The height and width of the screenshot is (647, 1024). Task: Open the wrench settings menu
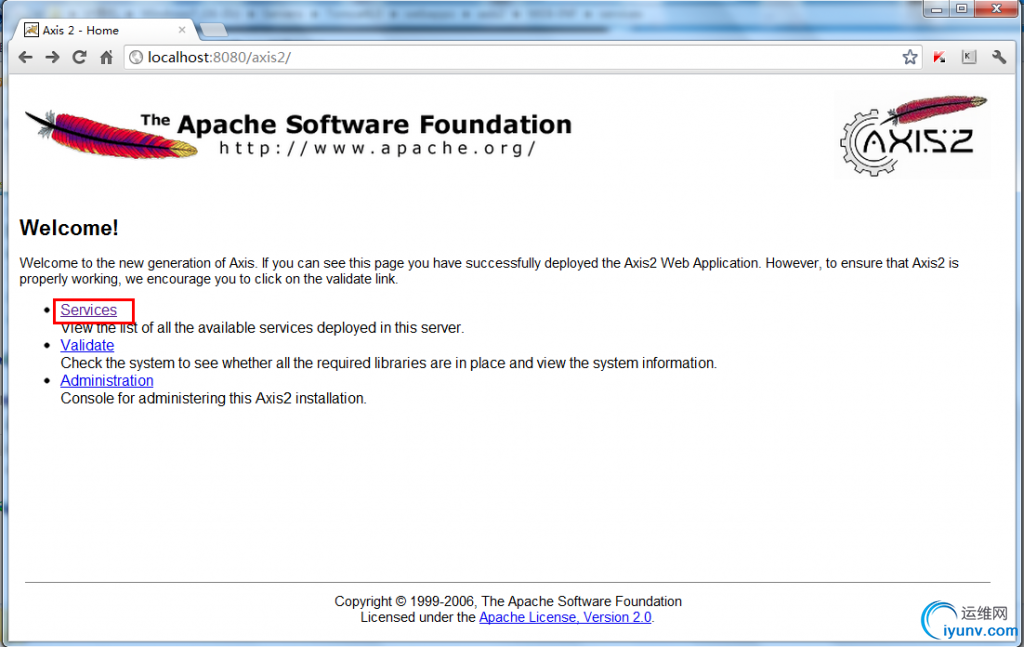click(x=999, y=57)
